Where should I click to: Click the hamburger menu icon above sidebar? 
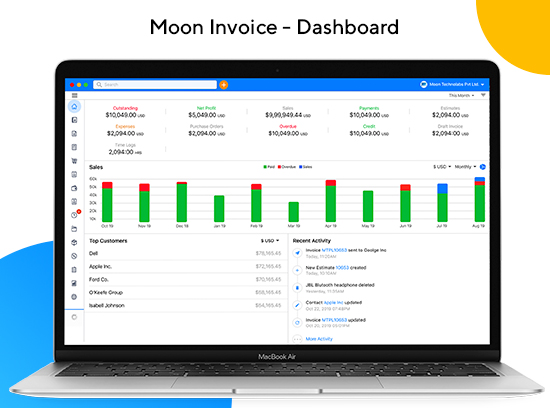pyautogui.click(x=74, y=95)
